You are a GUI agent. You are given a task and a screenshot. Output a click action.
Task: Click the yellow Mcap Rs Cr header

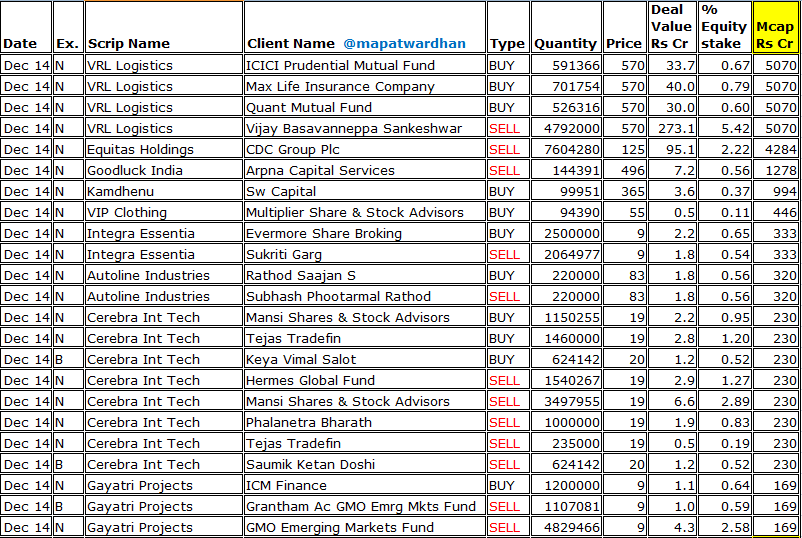click(775, 27)
